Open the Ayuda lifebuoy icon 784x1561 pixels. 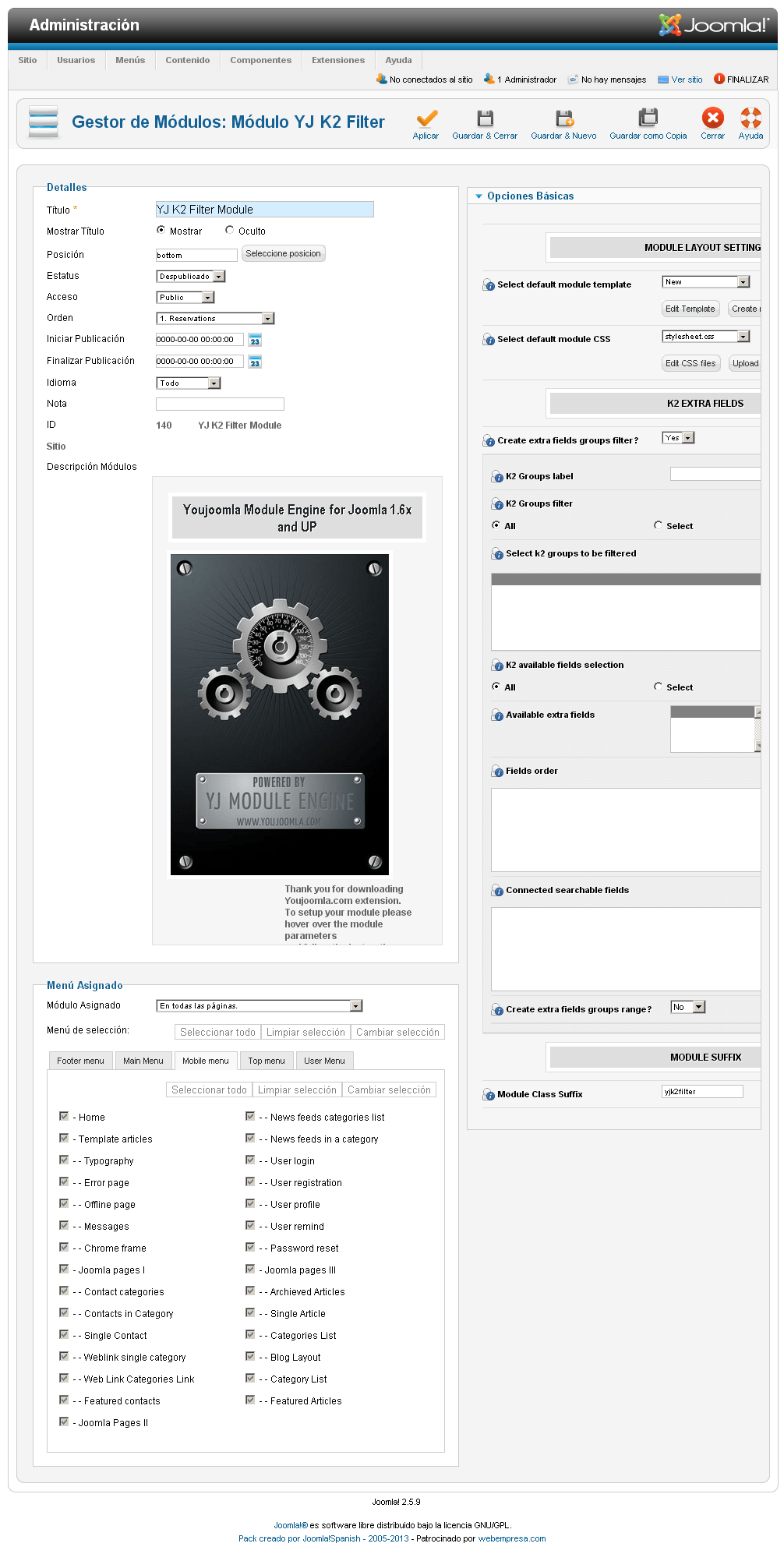coord(750,118)
